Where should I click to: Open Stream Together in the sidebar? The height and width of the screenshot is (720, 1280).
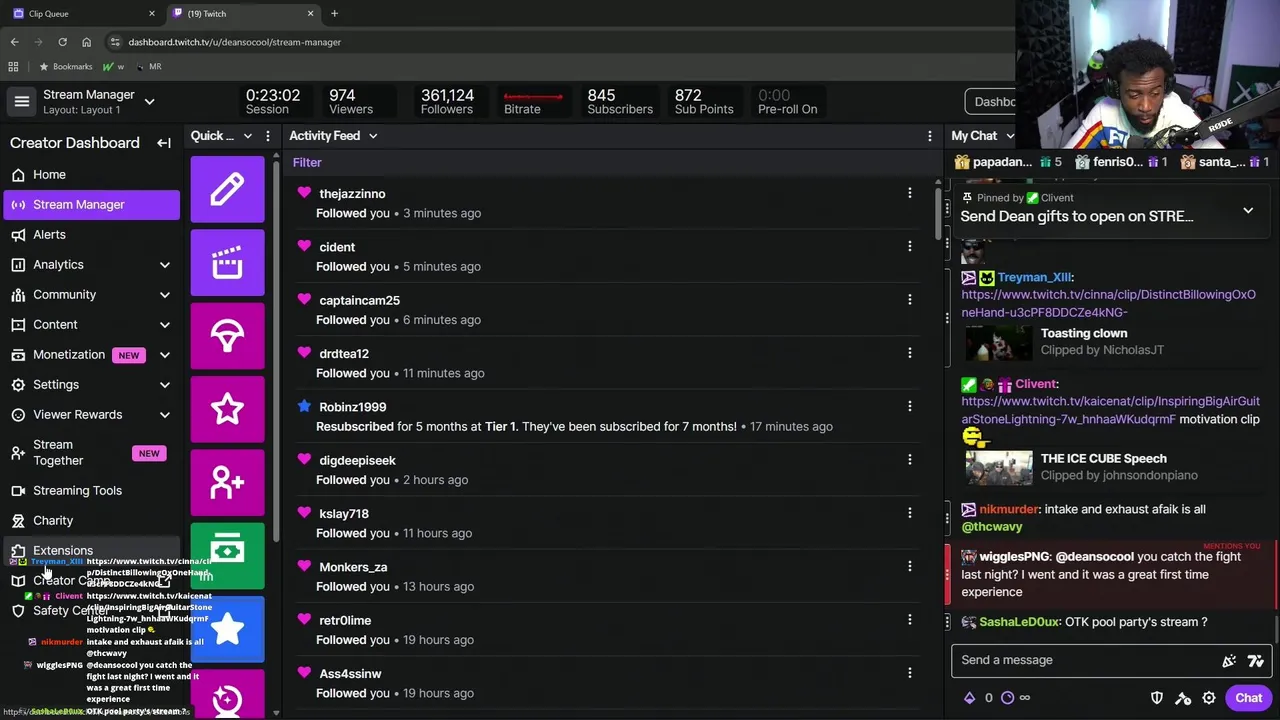tap(92, 453)
